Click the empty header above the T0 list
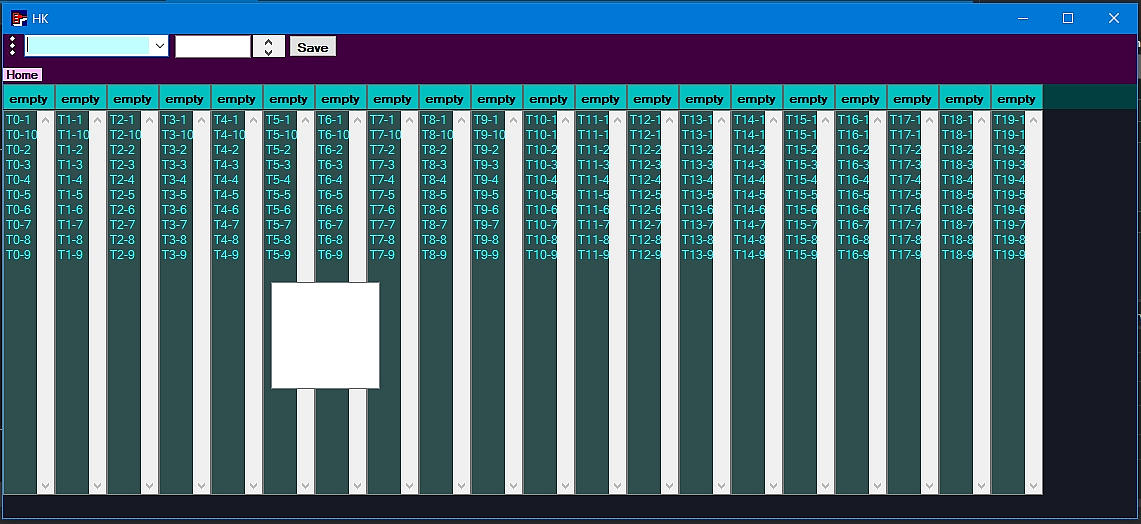 point(29,99)
